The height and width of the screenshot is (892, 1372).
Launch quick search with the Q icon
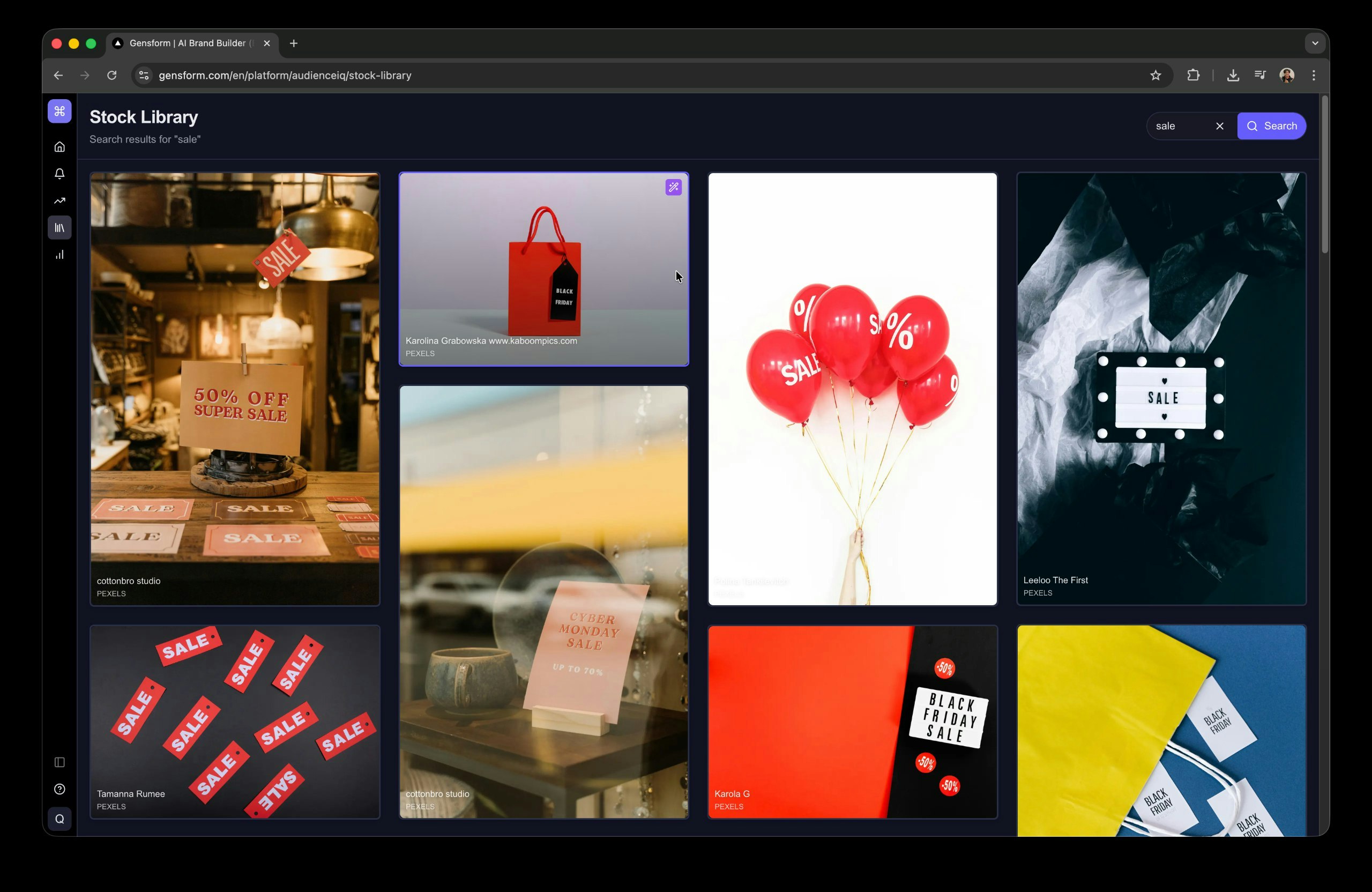pos(59,818)
